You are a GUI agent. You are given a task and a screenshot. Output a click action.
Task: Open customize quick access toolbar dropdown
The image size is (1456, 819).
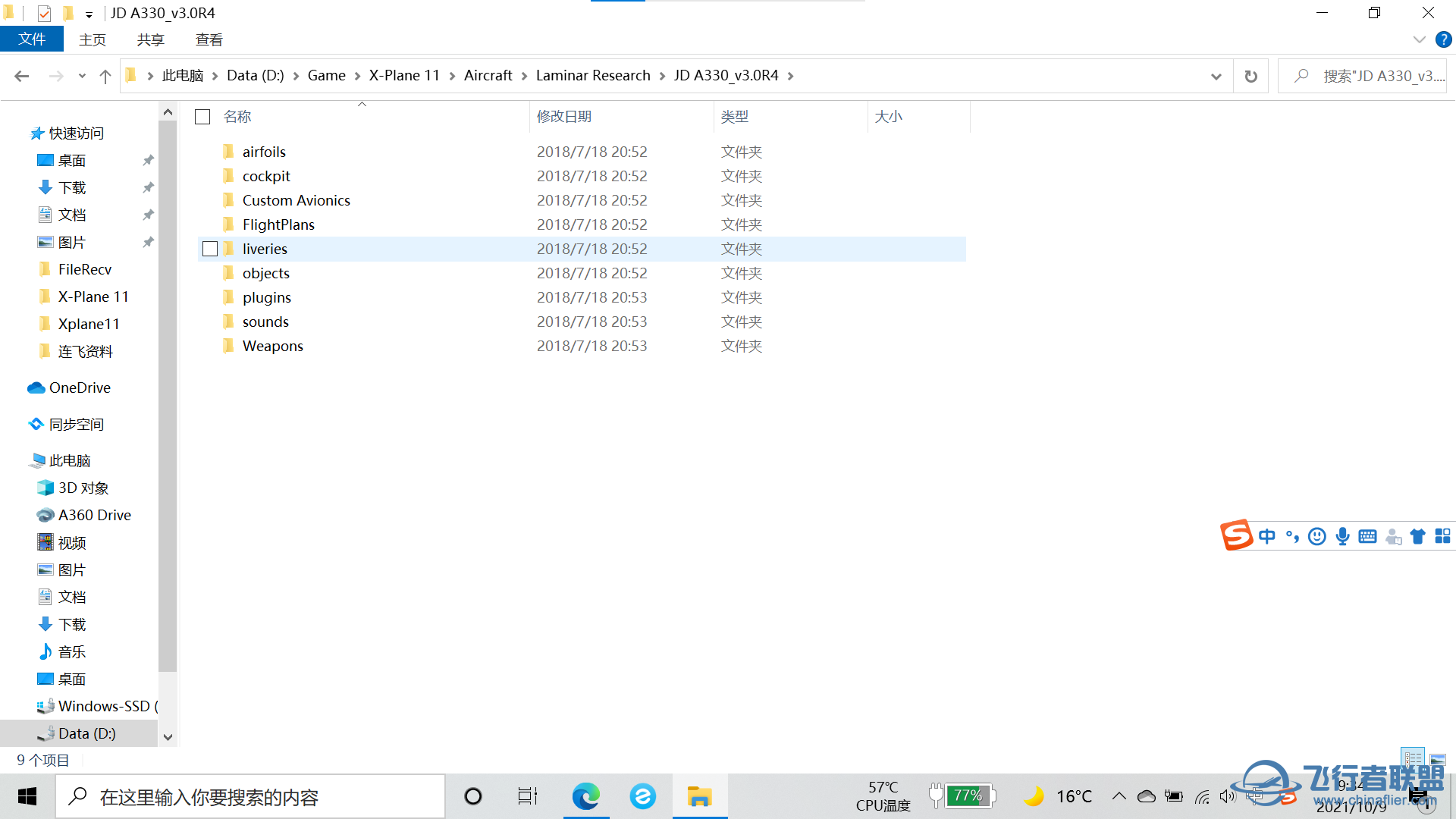tap(89, 14)
